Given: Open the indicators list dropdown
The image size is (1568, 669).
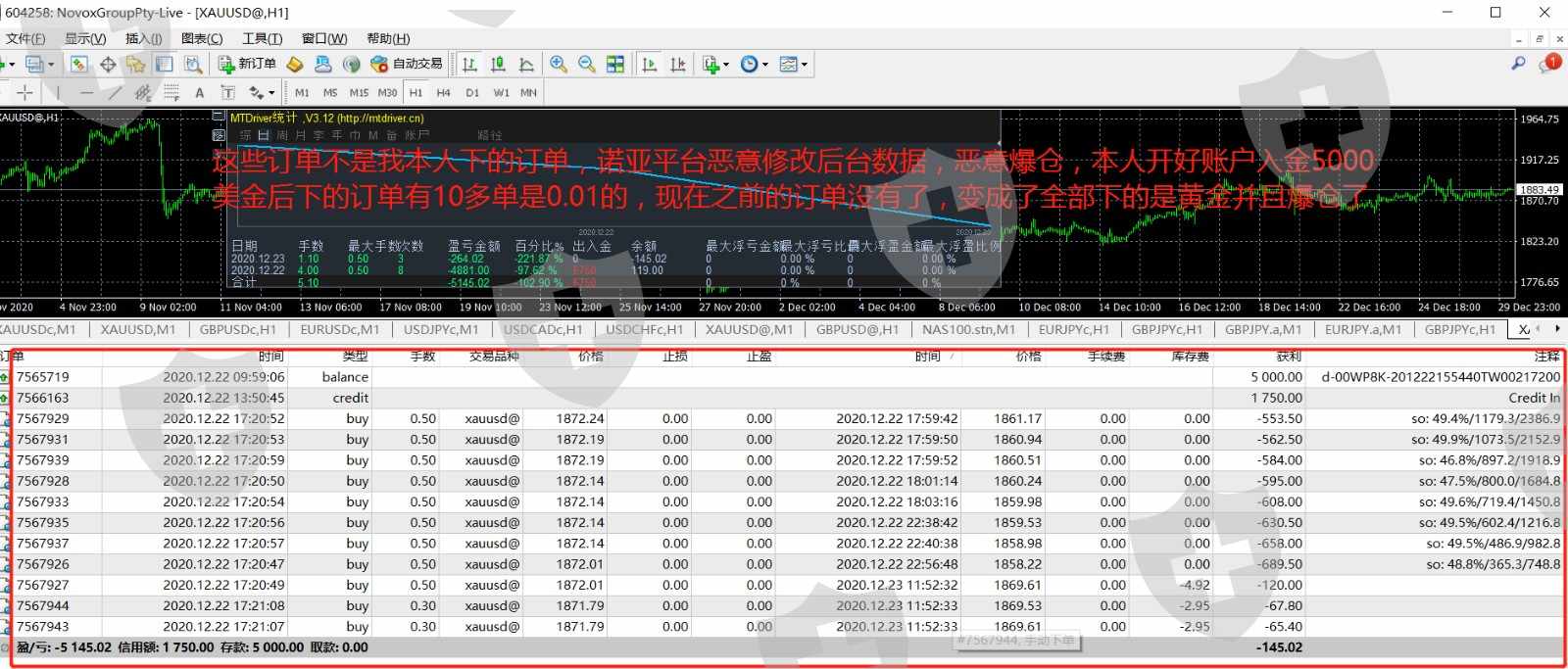Looking at the screenshot, I should click(x=715, y=64).
